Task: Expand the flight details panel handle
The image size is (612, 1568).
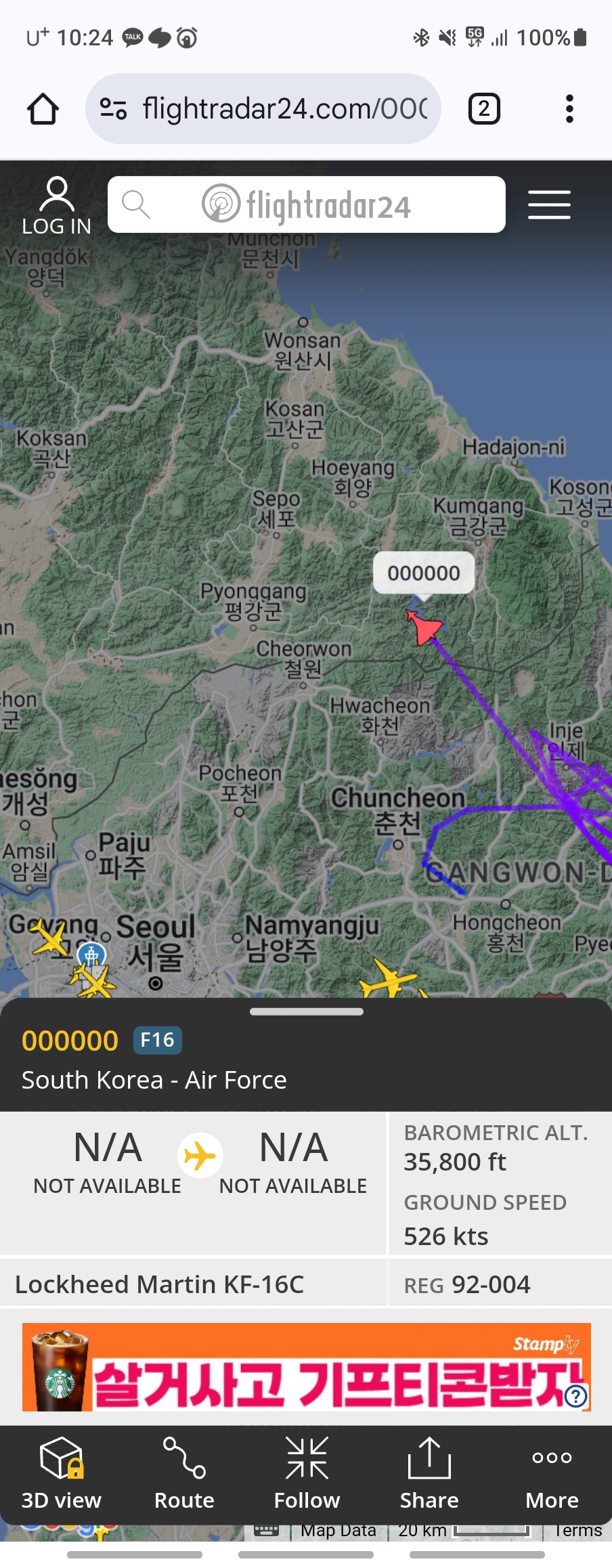Action: 307,1011
